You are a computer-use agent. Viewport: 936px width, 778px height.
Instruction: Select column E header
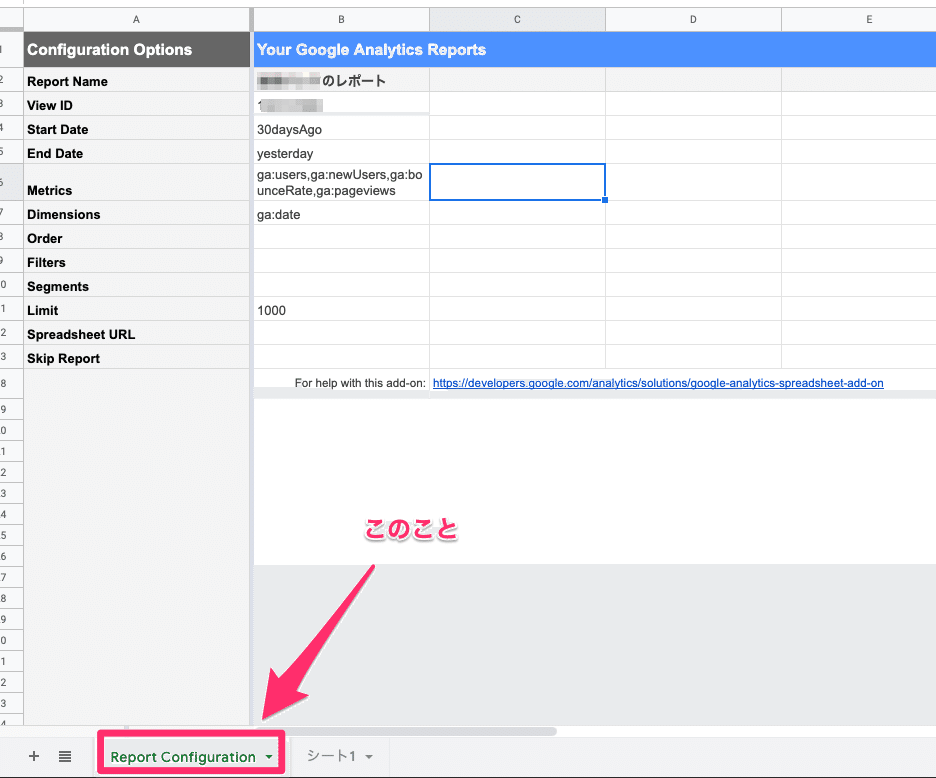coord(858,20)
